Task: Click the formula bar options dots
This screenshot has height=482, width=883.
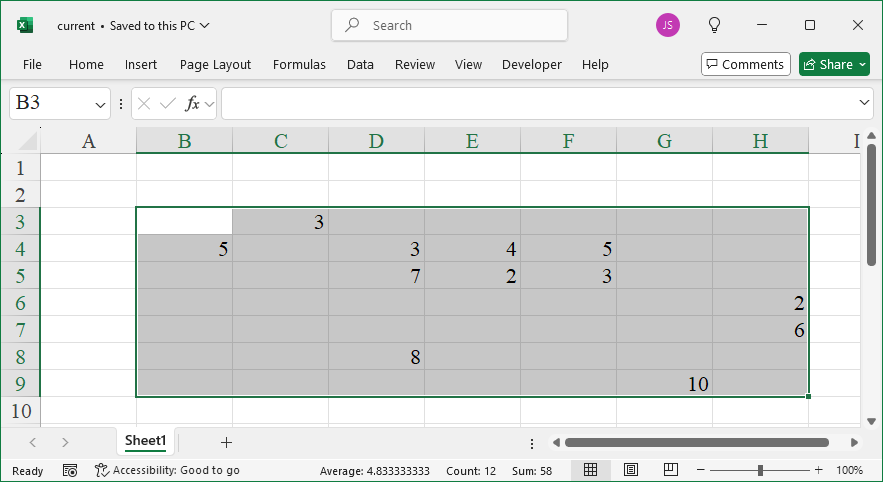Action: pos(121,104)
